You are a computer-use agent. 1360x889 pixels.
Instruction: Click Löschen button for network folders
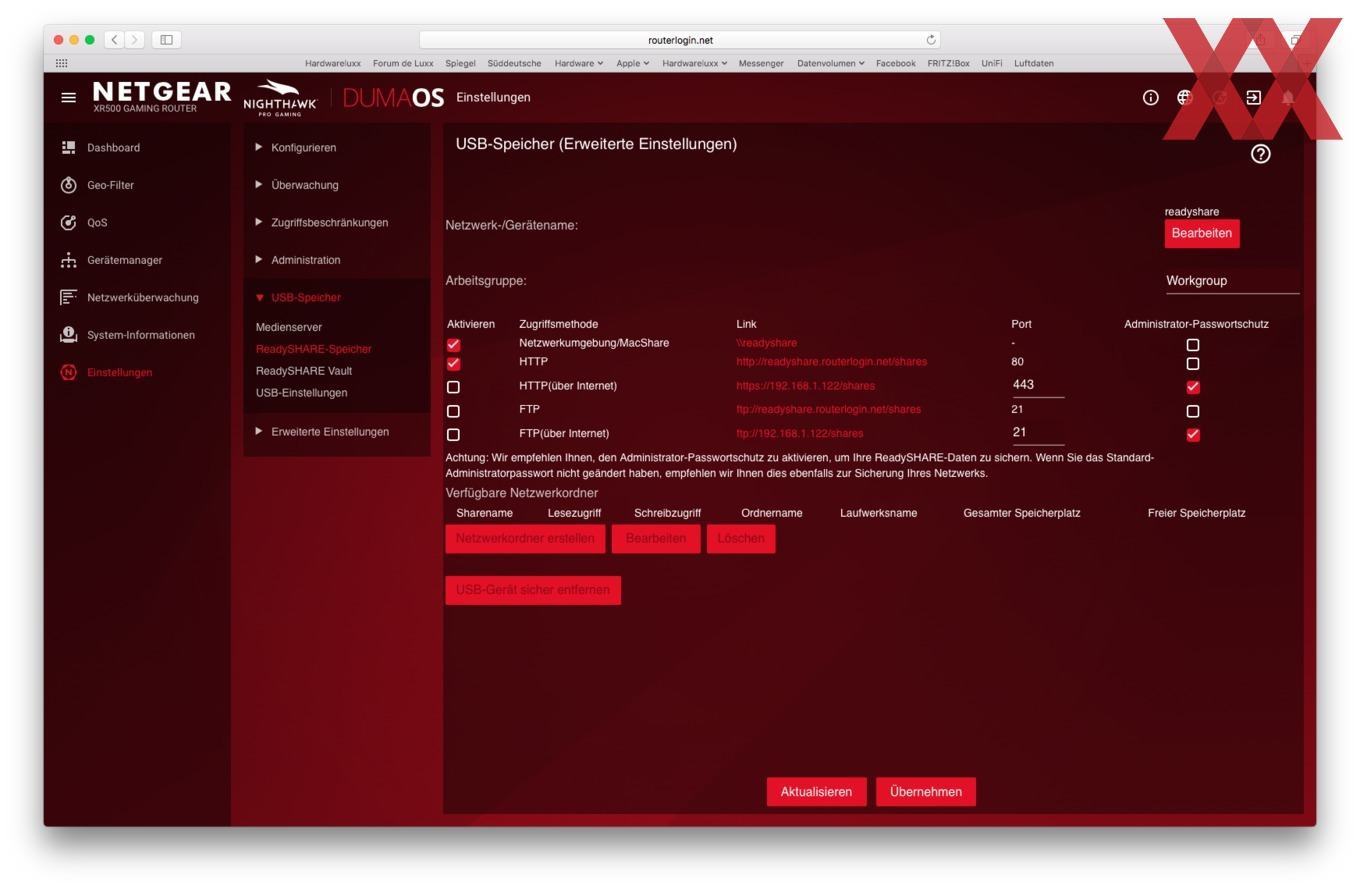[741, 538]
